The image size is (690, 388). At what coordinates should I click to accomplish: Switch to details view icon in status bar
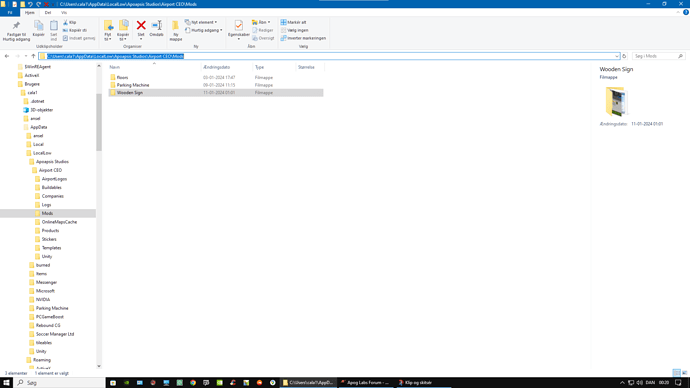point(676,373)
